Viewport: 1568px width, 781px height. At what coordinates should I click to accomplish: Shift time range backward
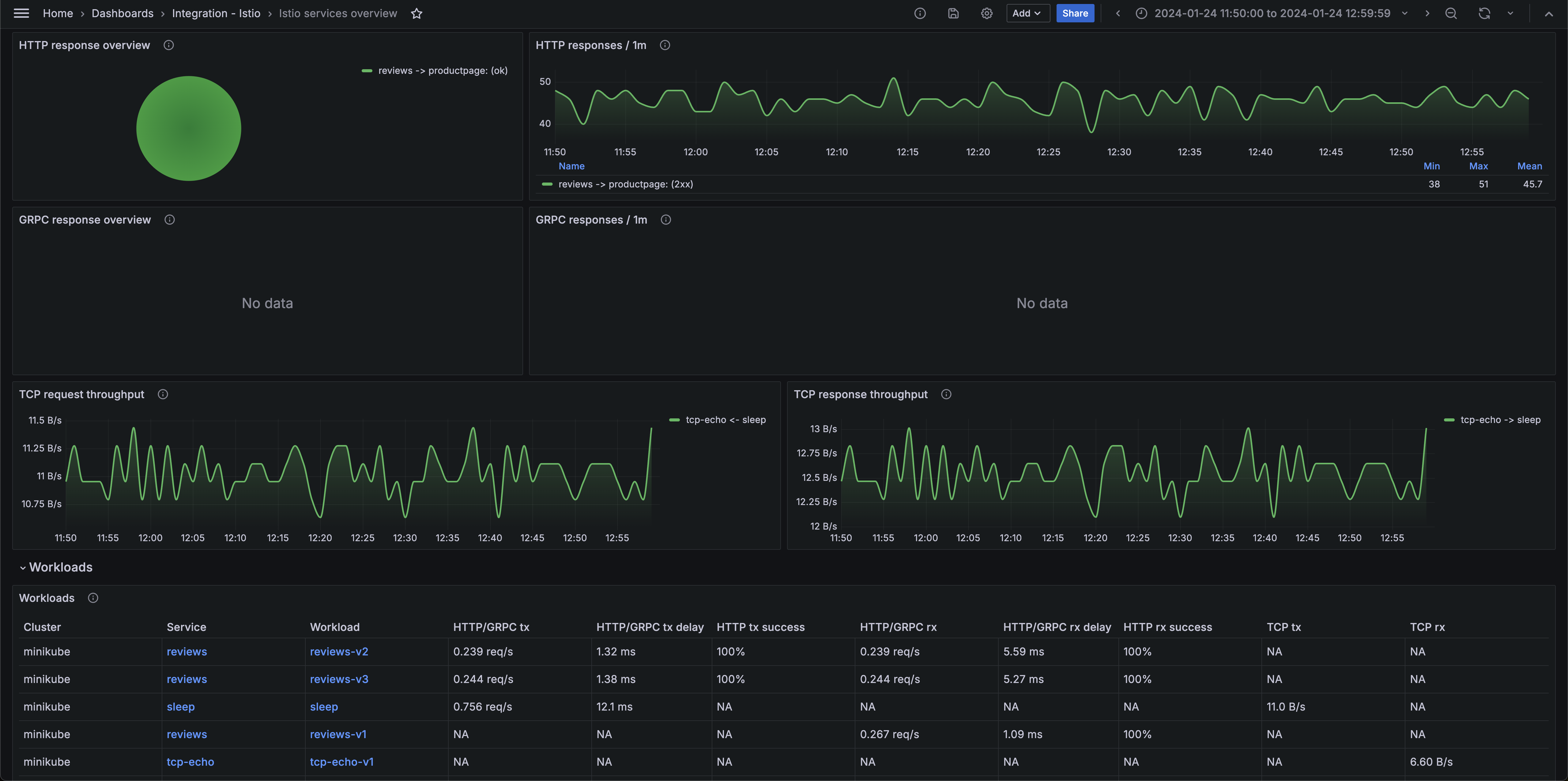(x=1118, y=13)
